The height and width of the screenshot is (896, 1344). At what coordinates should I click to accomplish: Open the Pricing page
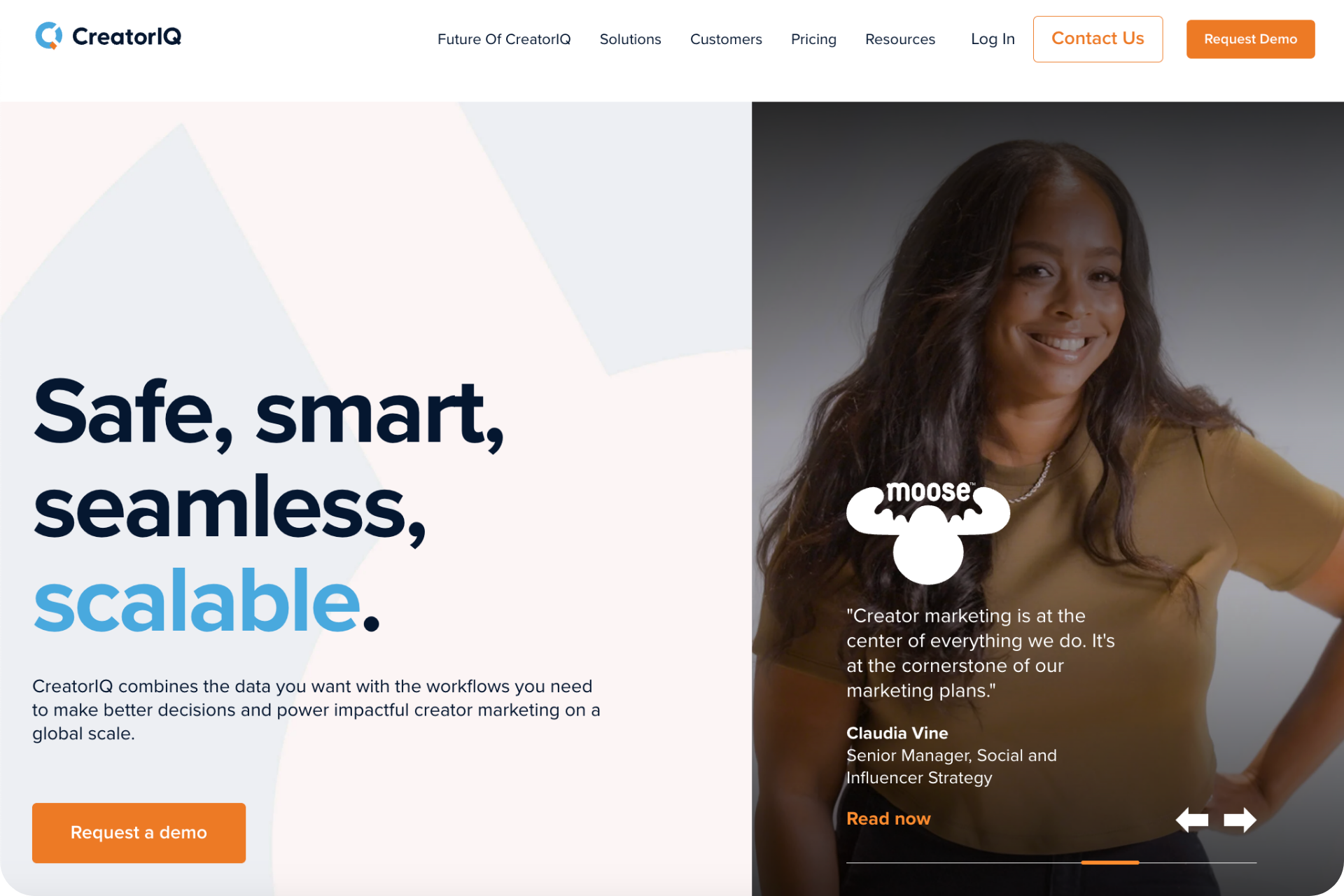[813, 39]
